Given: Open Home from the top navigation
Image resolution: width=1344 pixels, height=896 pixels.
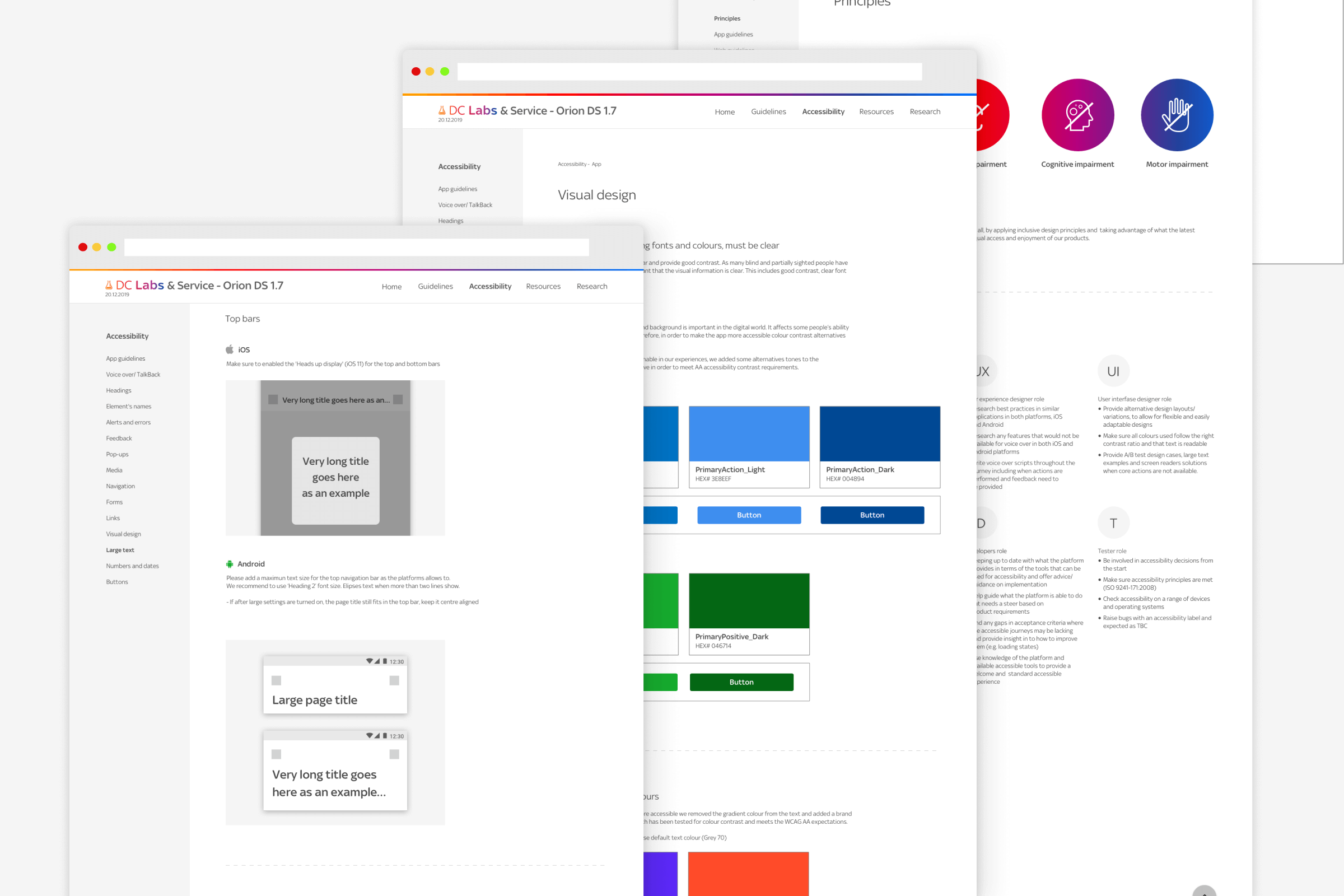Looking at the screenshot, I should tap(391, 286).
